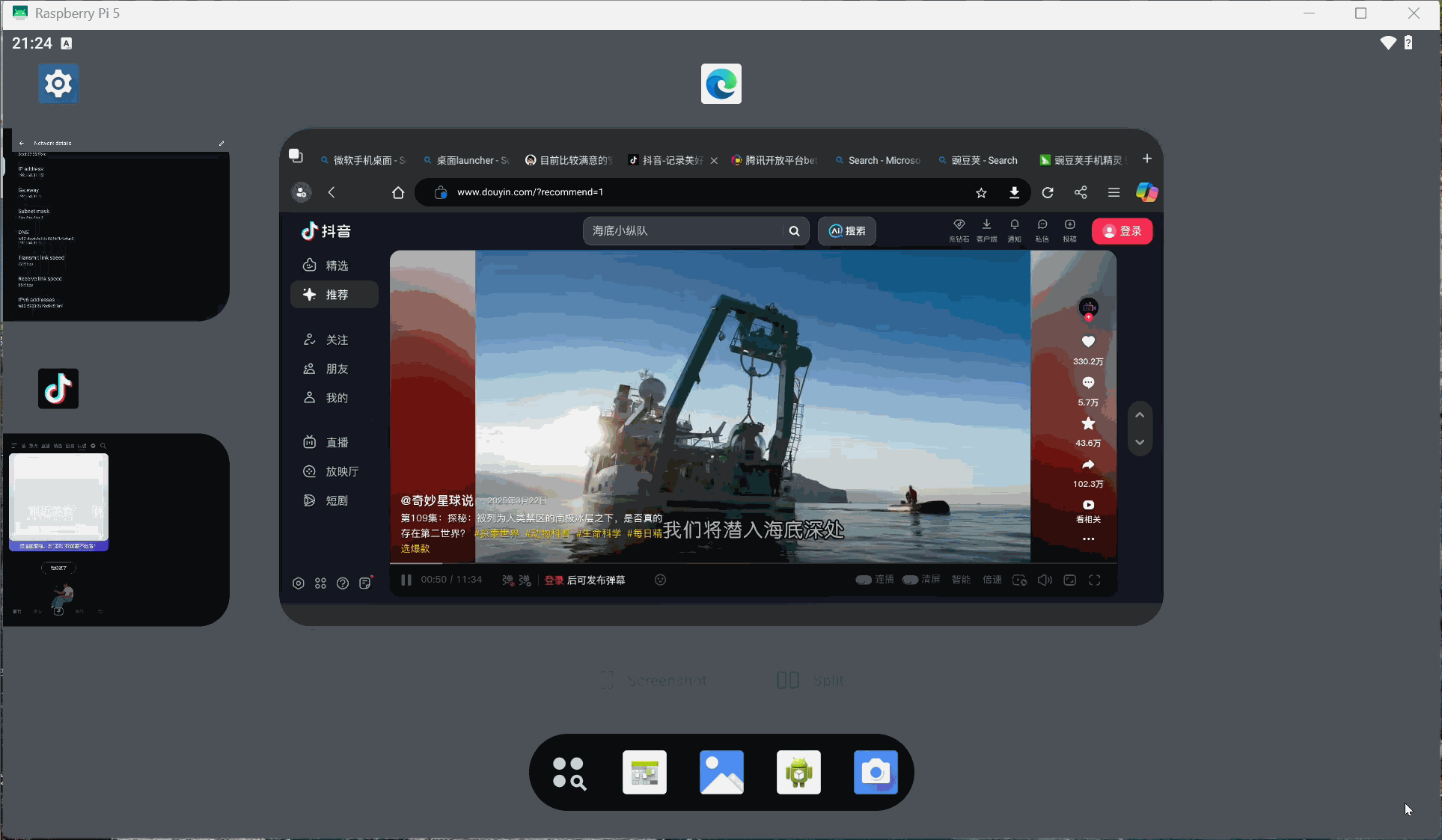Click the red 登录 login button
Image resolution: width=1442 pixels, height=840 pixels.
coord(1122,231)
